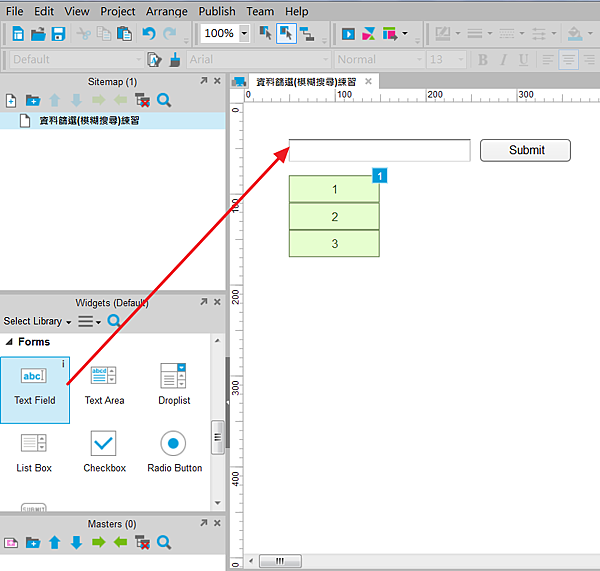Search the Sitemap with magnifier icon

click(x=164, y=101)
